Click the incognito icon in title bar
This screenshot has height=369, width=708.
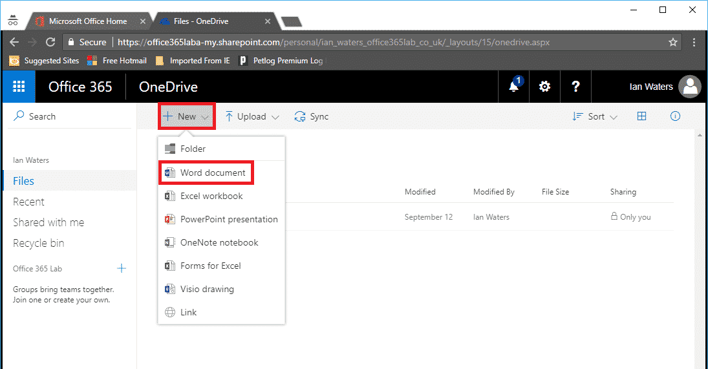[13, 21]
